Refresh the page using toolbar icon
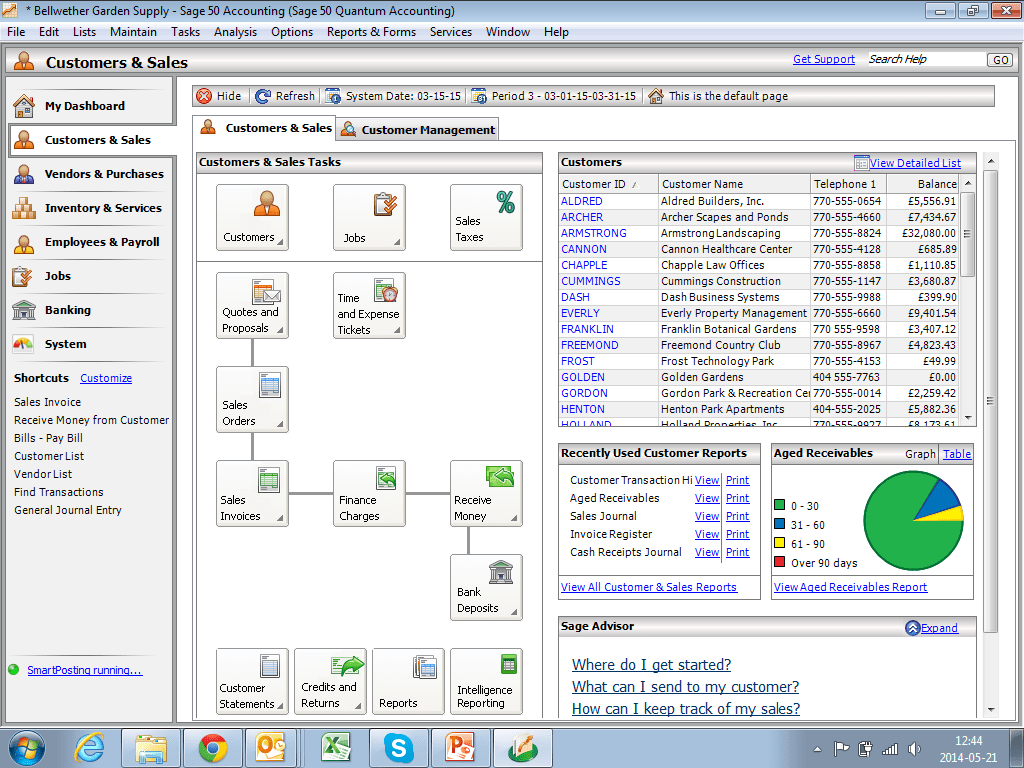This screenshot has width=1024, height=768. point(284,96)
